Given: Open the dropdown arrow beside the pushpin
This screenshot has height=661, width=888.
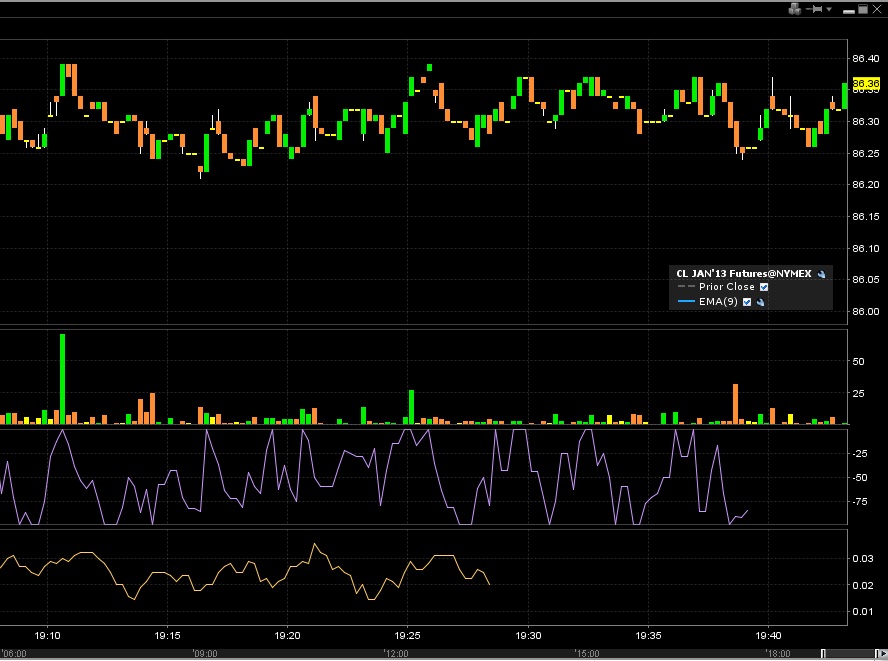Looking at the screenshot, I should [x=829, y=9].
